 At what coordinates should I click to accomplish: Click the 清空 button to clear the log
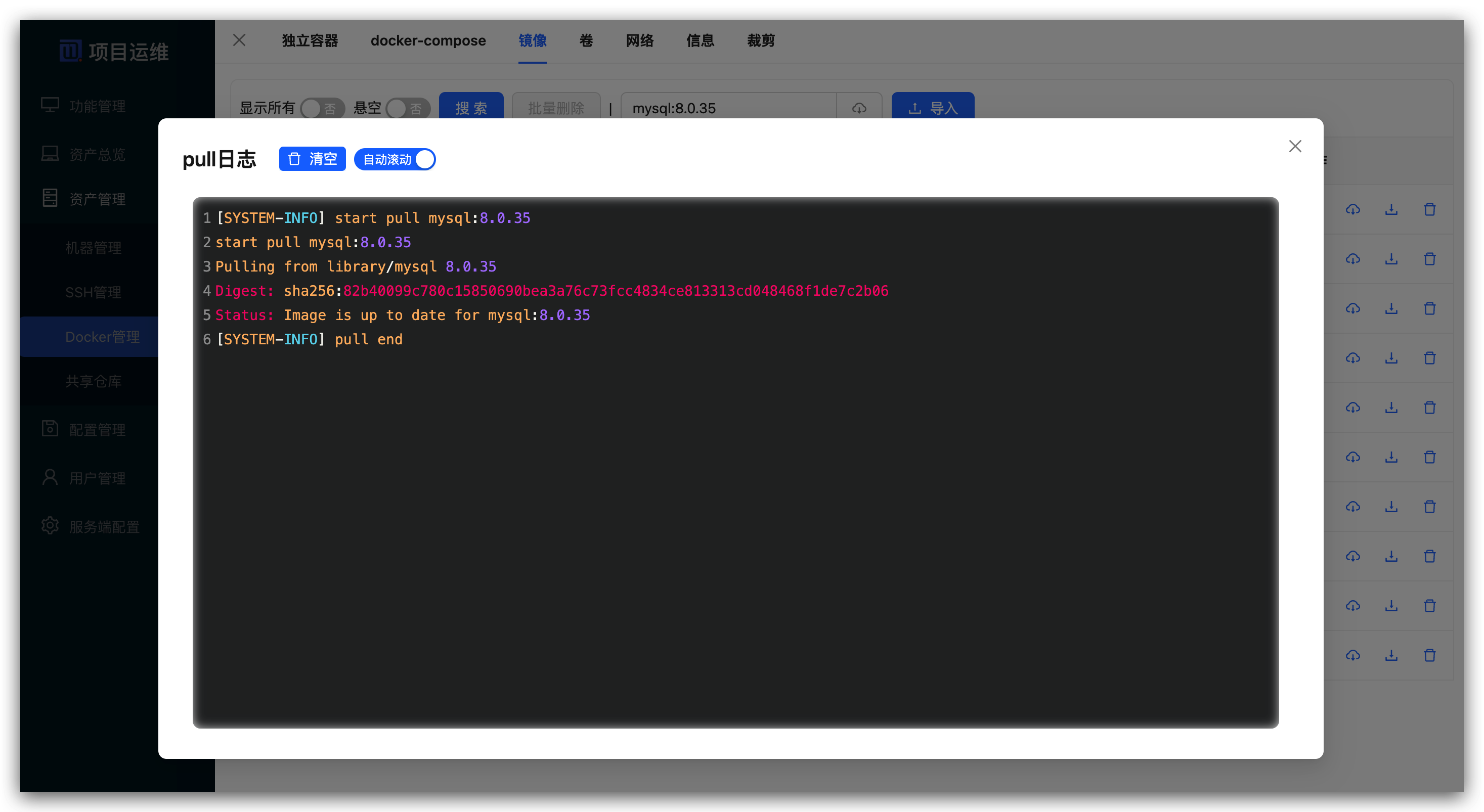tap(312, 159)
